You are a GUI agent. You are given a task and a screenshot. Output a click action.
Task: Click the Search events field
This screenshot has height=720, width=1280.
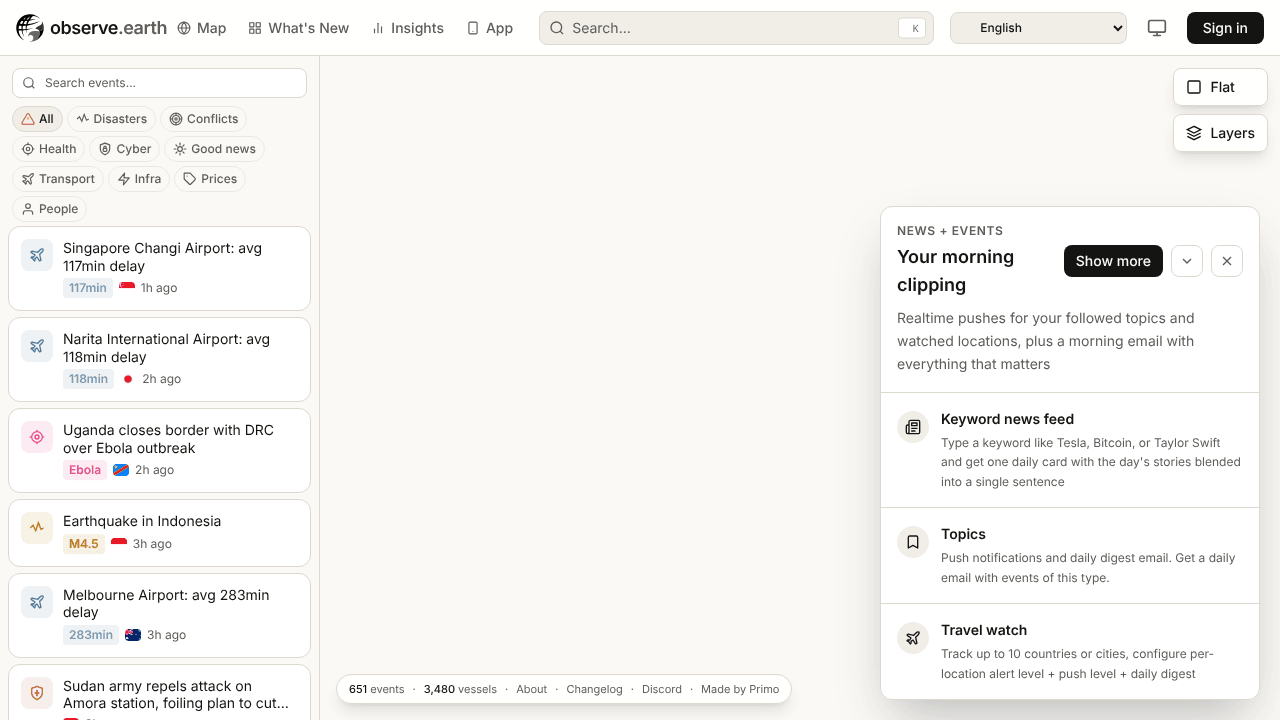tap(159, 83)
